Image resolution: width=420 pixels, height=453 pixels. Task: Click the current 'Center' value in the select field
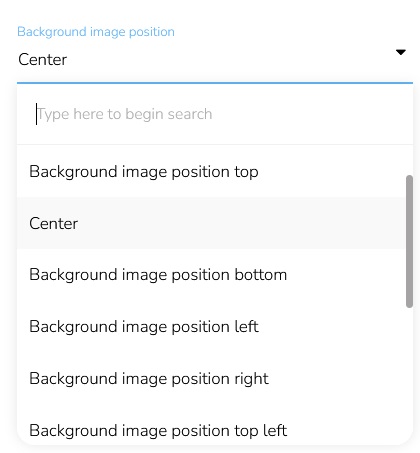click(x=43, y=60)
